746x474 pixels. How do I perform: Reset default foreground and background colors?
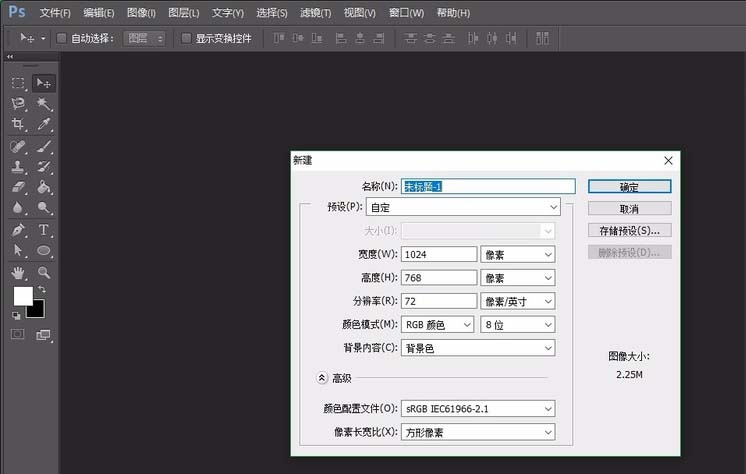16,316
